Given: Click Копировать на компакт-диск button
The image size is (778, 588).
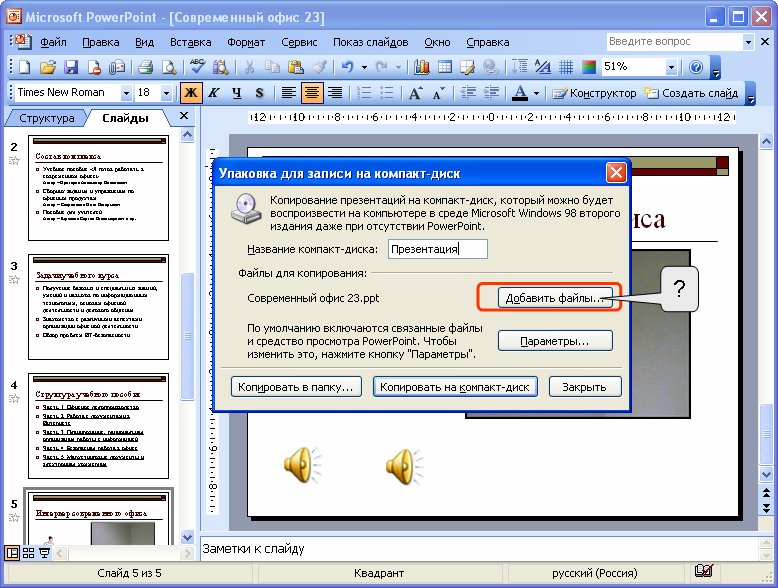Looking at the screenshot, I should click(455, 387).
